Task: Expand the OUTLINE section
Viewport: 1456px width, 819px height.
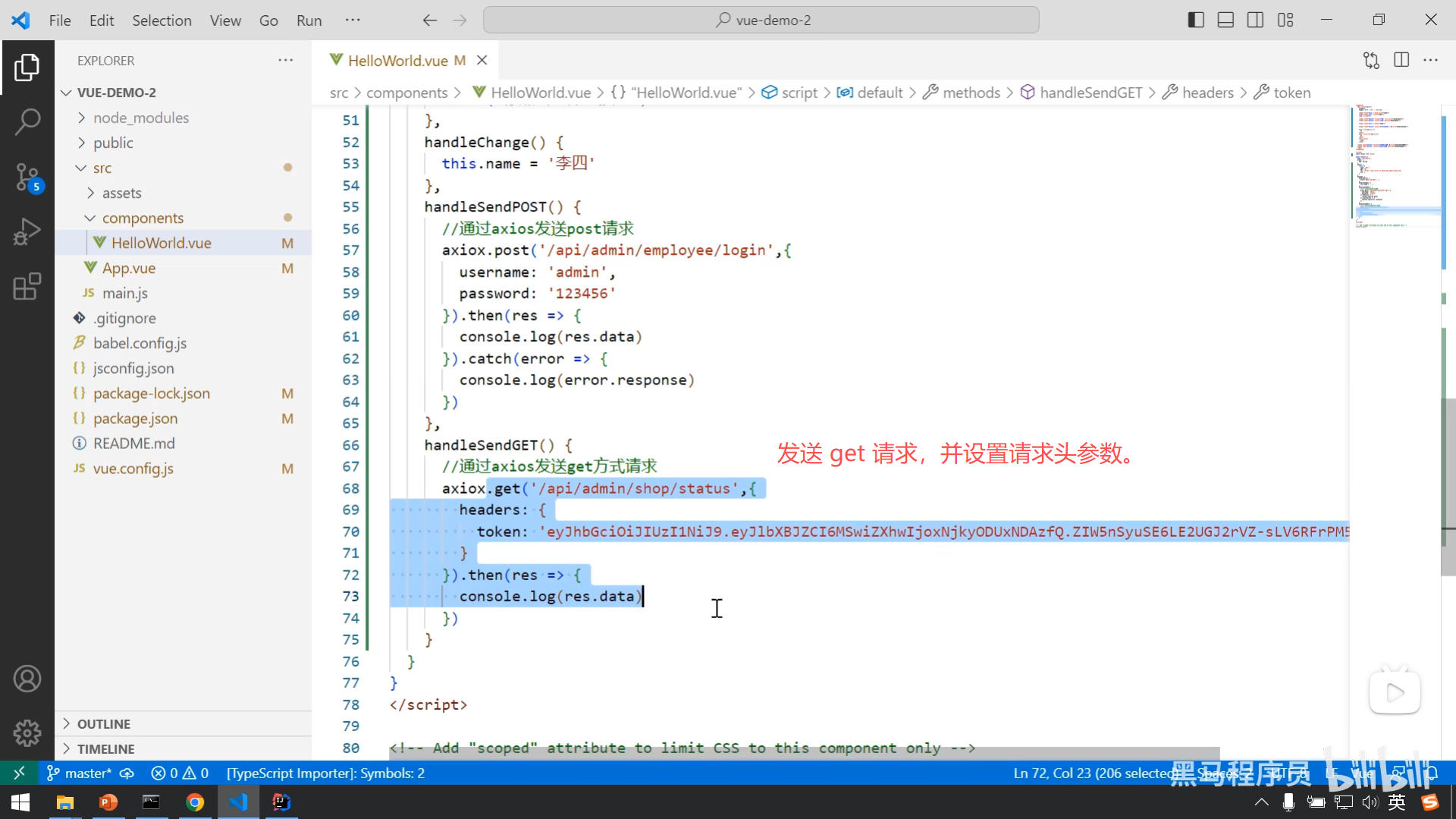Action: pyautogui.click(x=104, y=724)
